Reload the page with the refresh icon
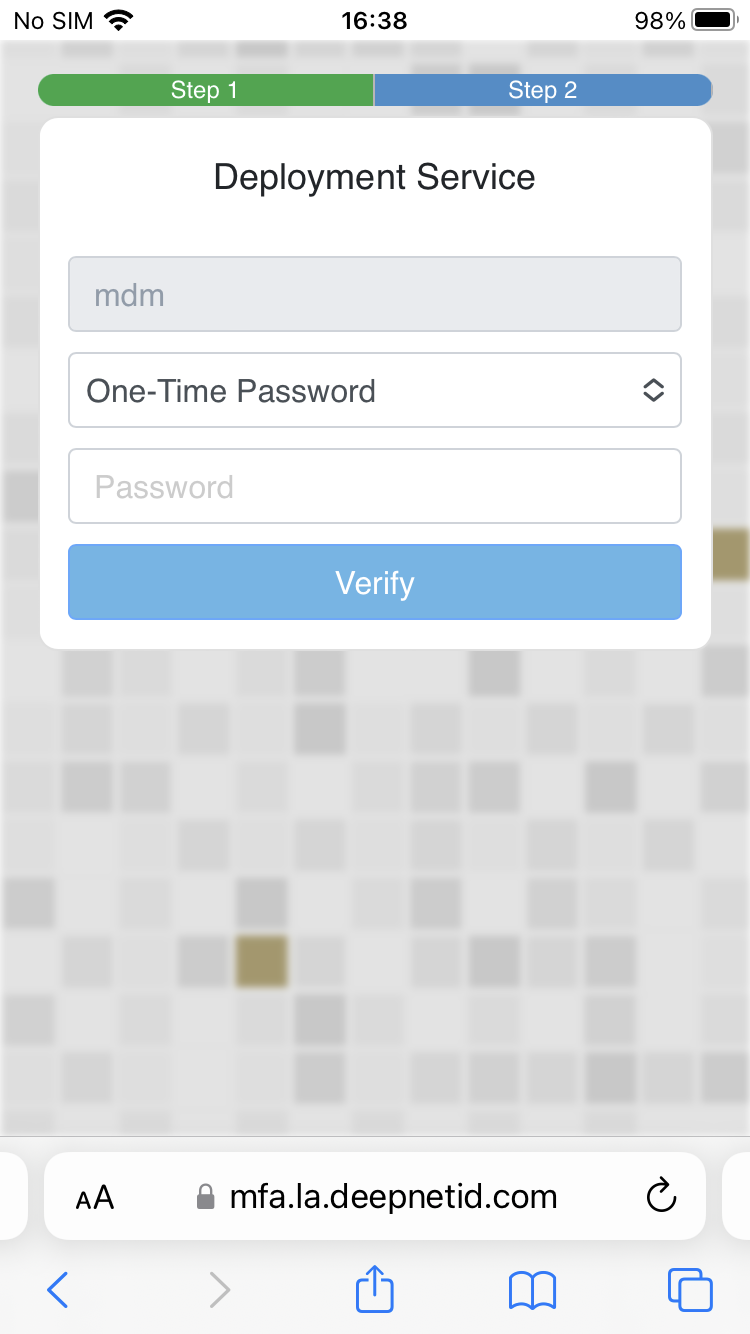Image resolution: width=750 pixels, height=1334 pixels. (x=662, y=1196)
